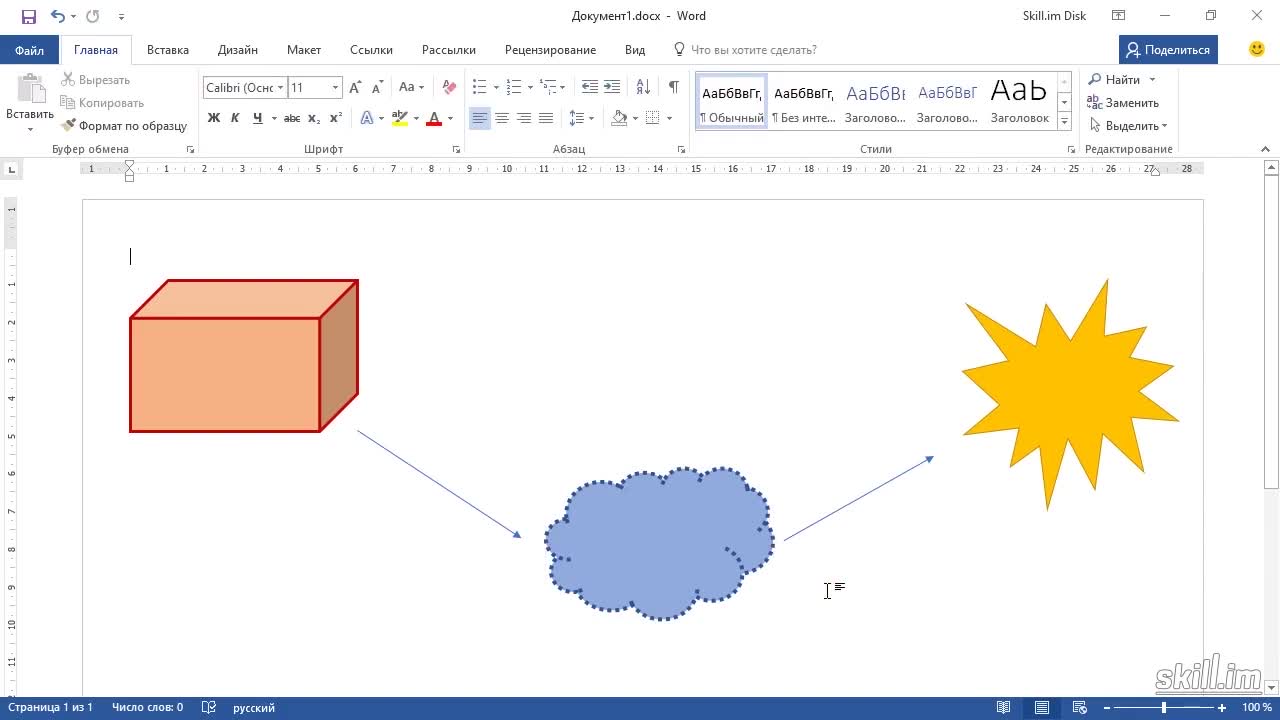Image resolution: width=1280 pixels, height=720 pixels.
Task: Switch to the Рецензирование tab
Action: [550, 50]
